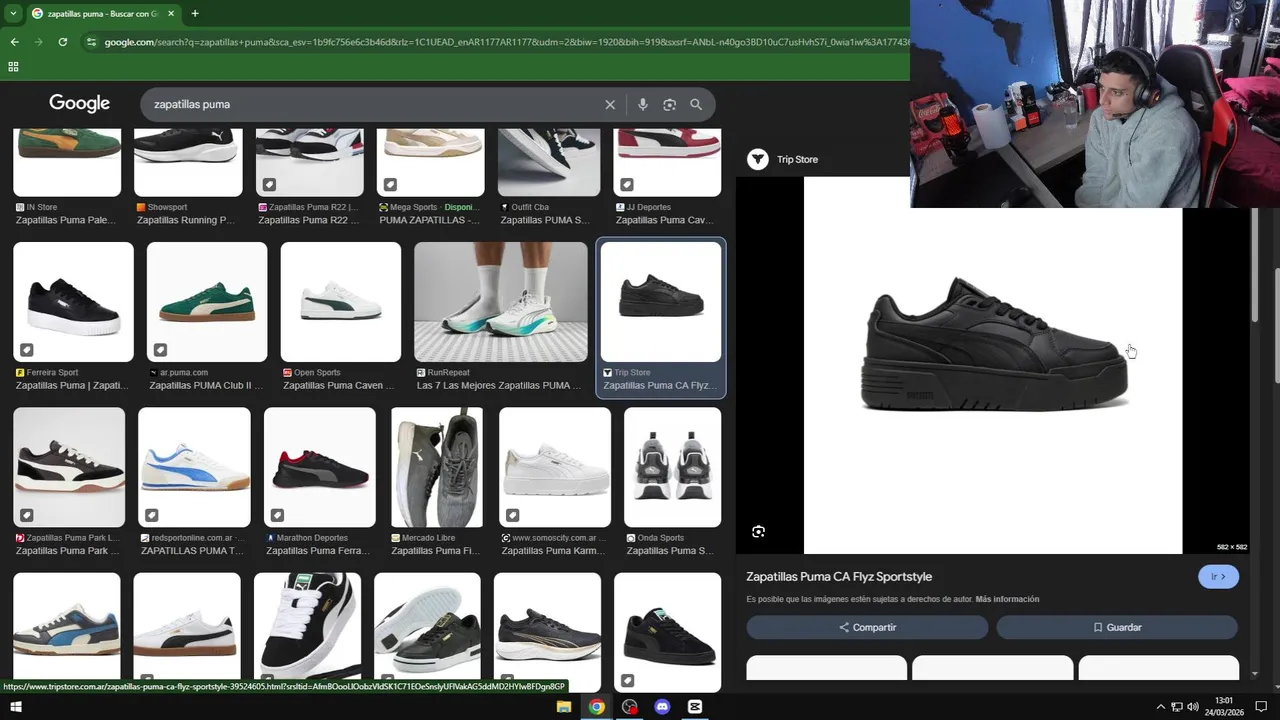Open OBS Studio from taskbar

tap(630, 707)
